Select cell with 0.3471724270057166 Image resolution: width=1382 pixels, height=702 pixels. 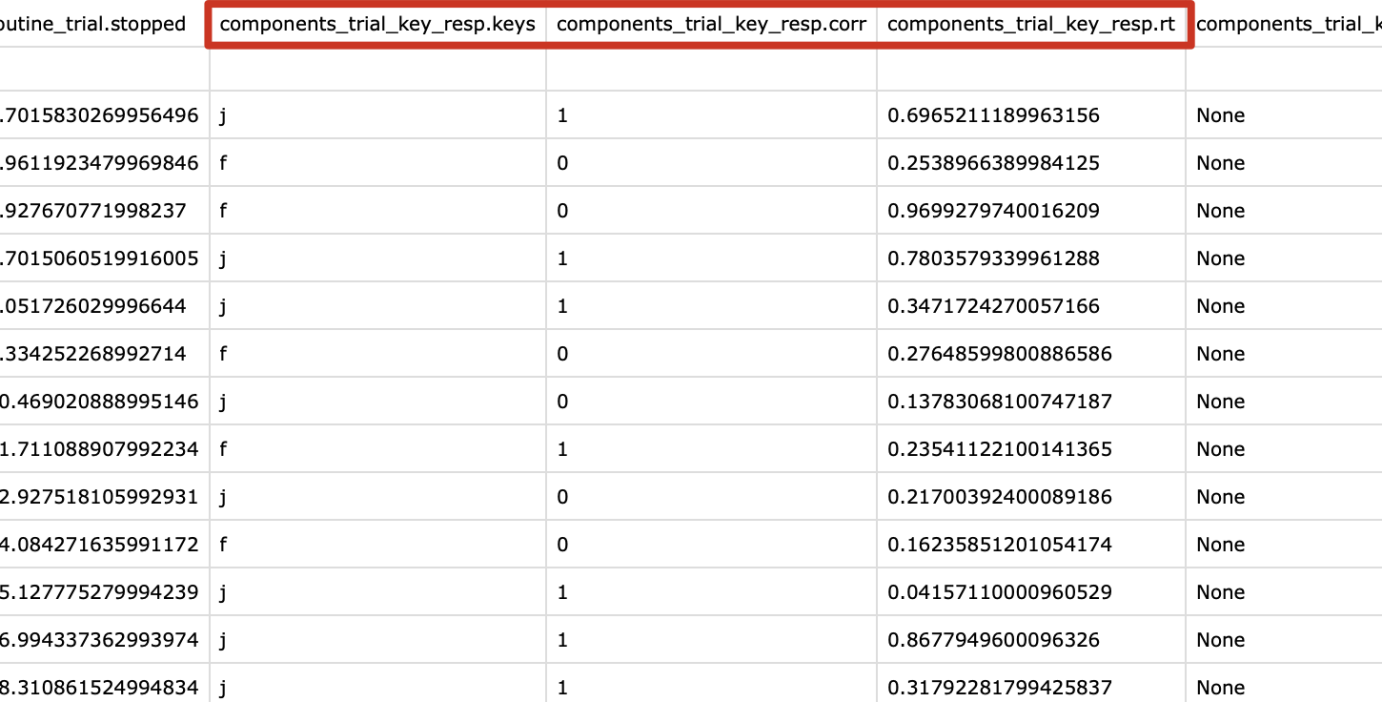pyautogui.click(x=1031, y=306)
